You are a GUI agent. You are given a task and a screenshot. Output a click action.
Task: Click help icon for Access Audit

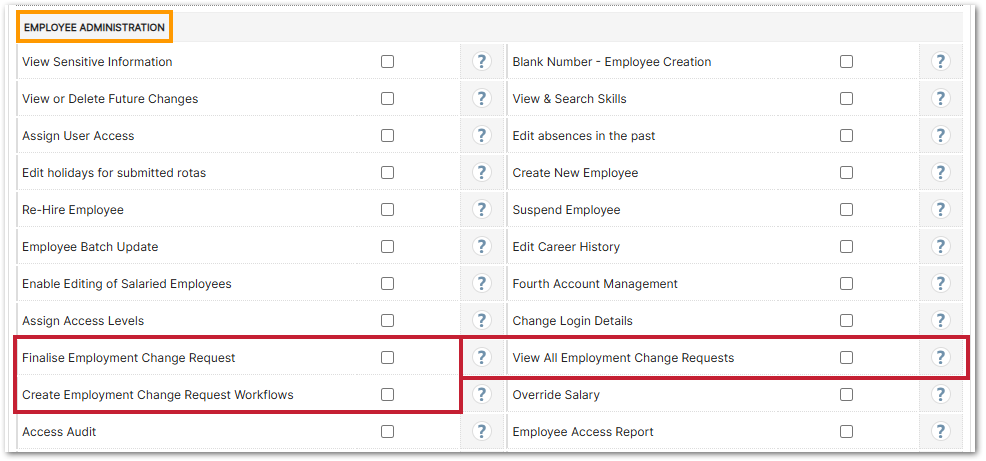point(482,432)
